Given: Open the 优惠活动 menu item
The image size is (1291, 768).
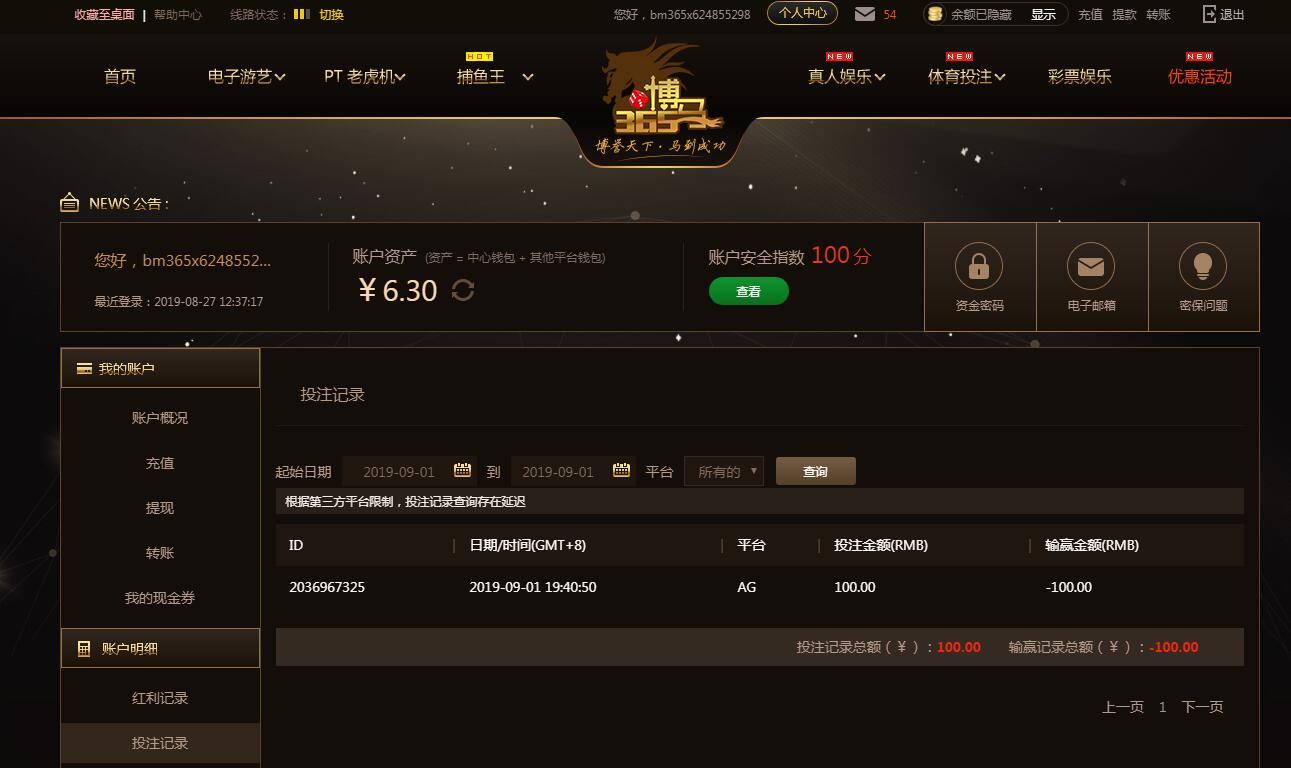Looking at the screenshot, I should 1199,76.
